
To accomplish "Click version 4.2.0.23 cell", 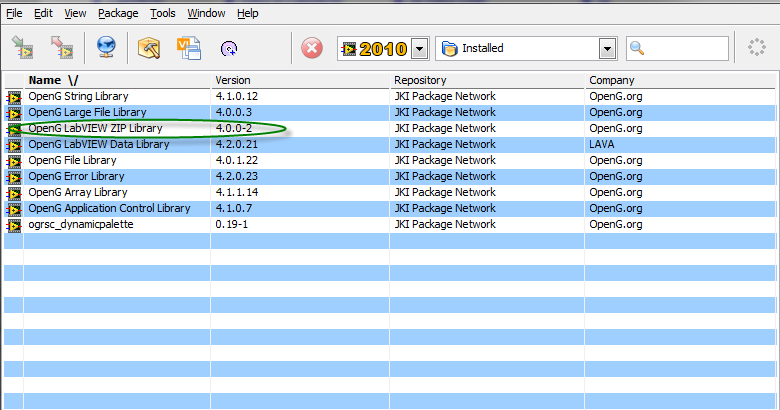I will [x=237, y=176].
